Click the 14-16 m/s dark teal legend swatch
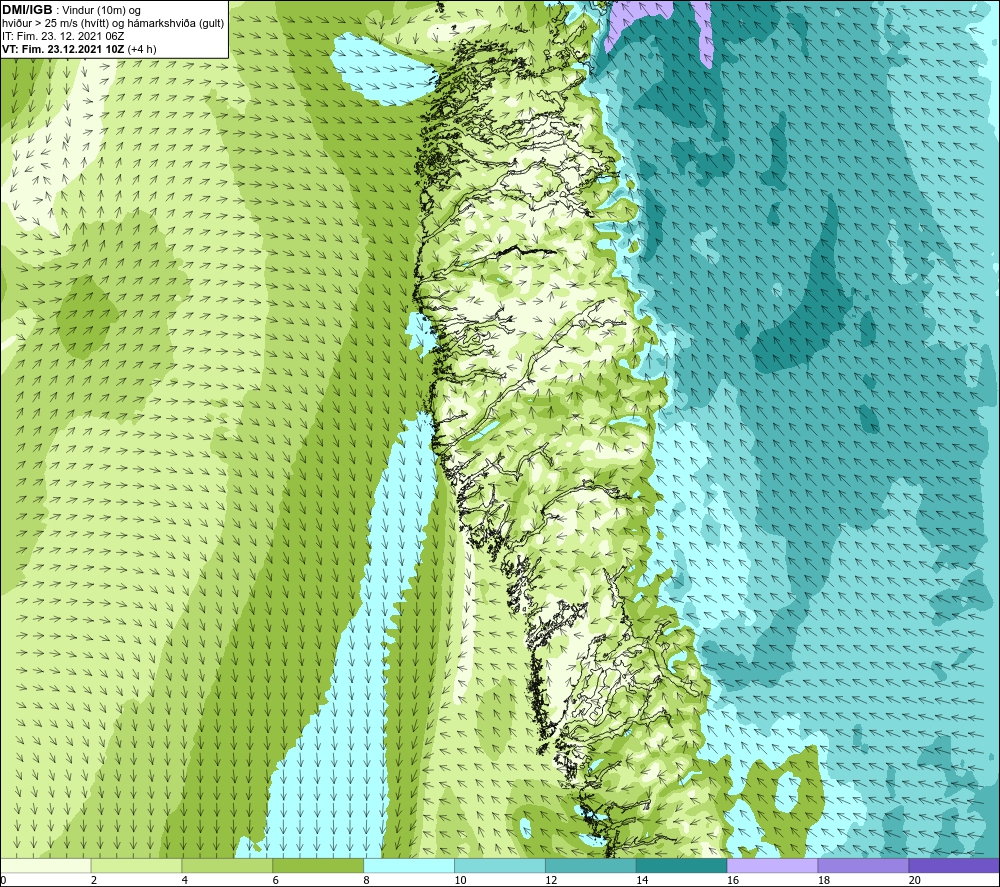 [x=681, y=865]
